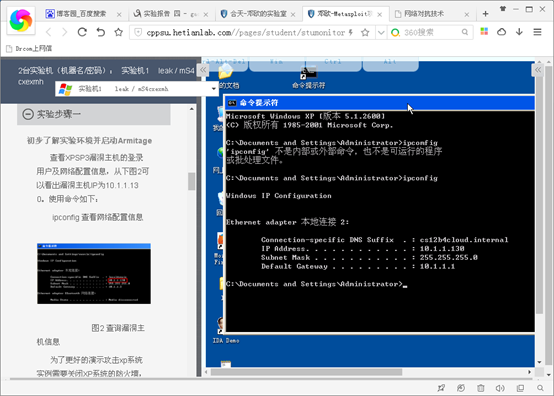Click the Alt key button above remote desktop
Screen dimensions: 554x396
[x=390, y=63]
